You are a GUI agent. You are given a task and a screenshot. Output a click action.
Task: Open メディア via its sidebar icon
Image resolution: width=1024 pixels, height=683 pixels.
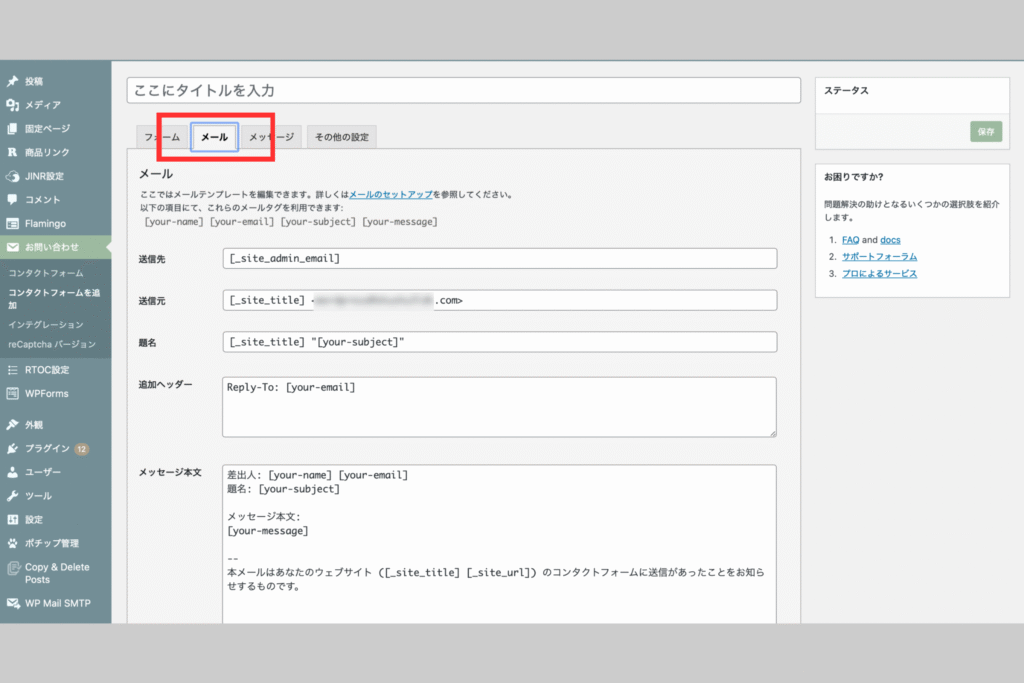(x=12, y=105)
